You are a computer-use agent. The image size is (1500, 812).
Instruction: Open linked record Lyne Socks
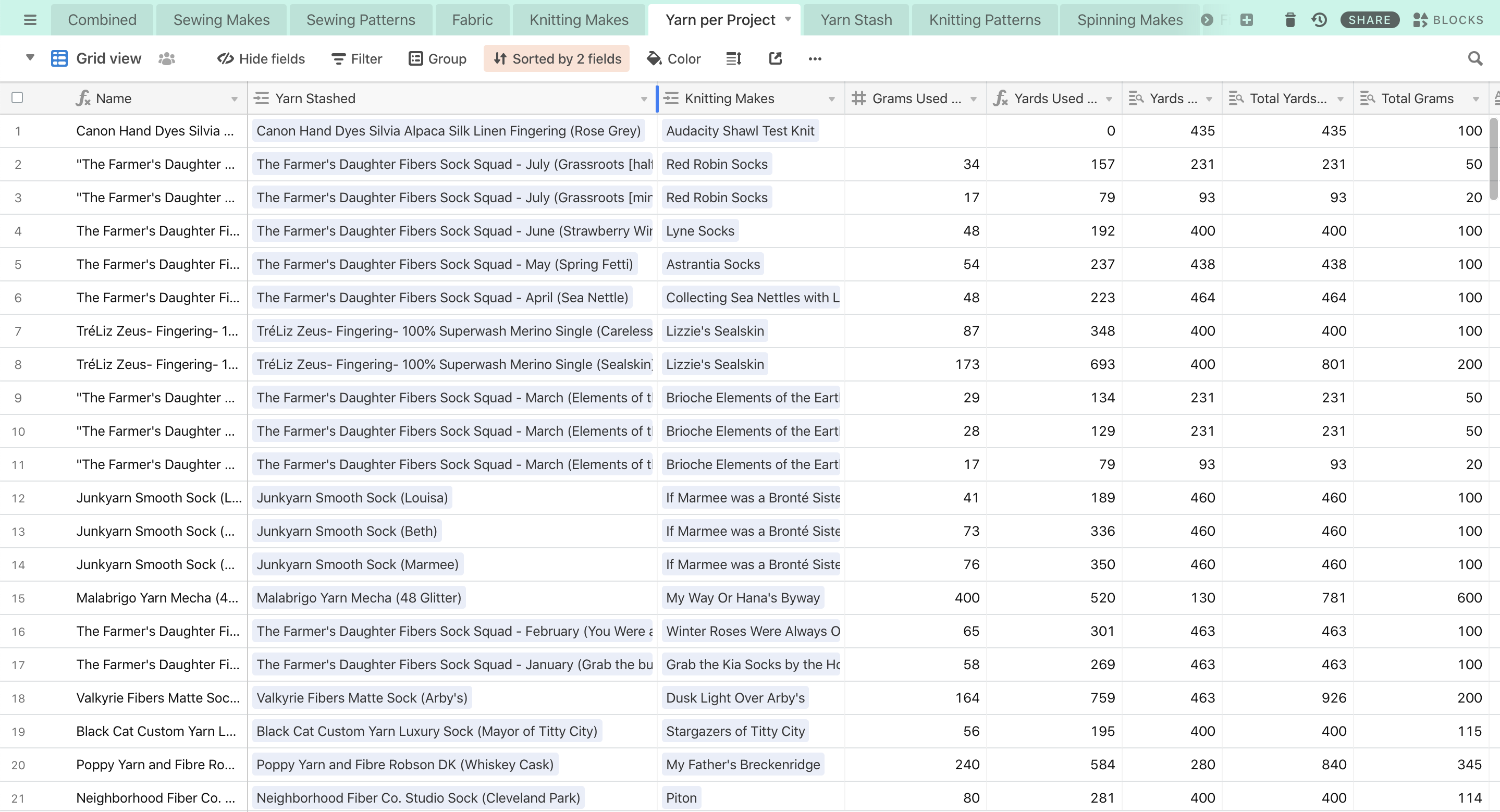(x=700, y=230)
